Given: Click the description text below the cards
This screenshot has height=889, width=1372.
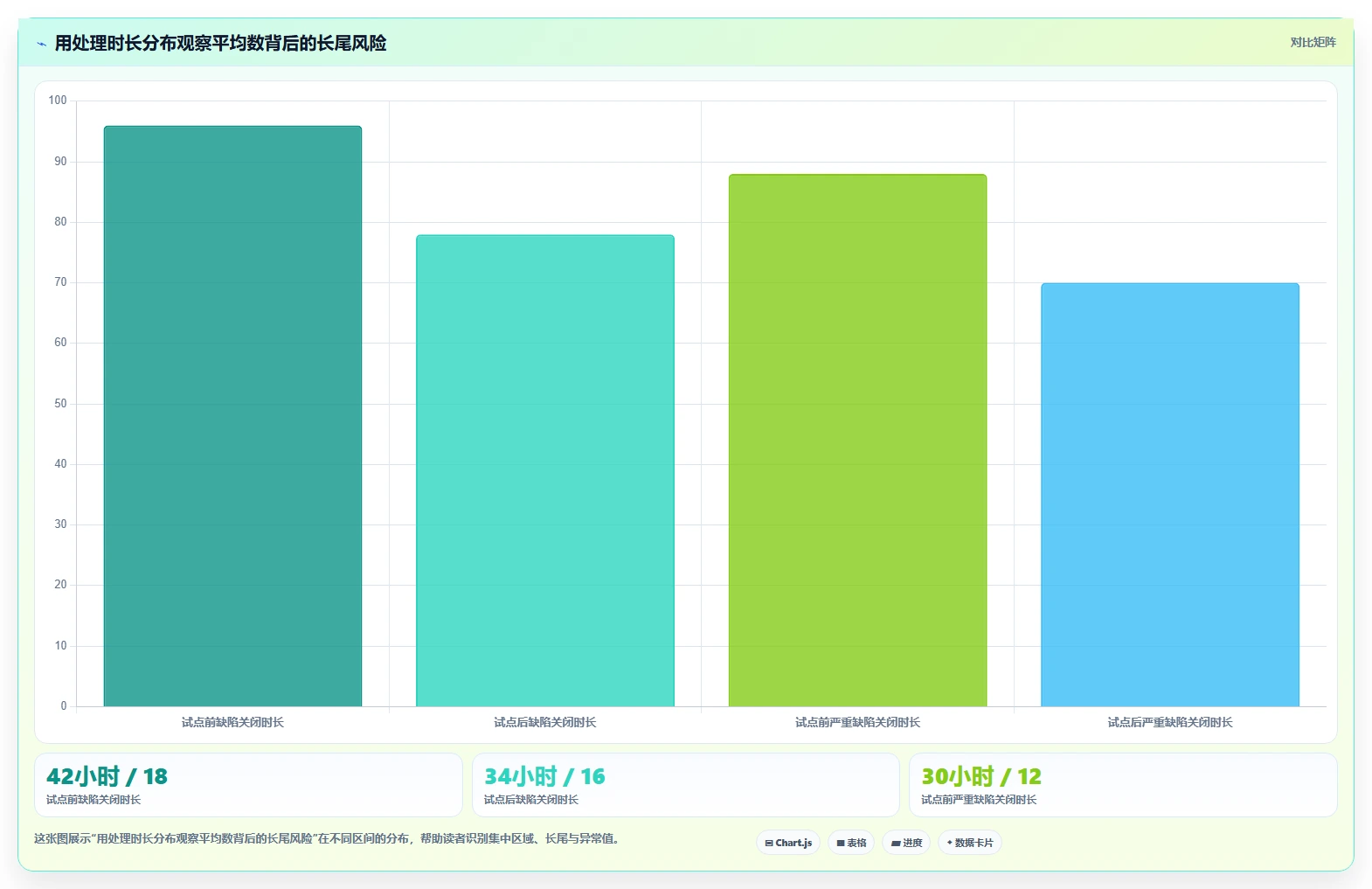Looking at the screenshot, I should tap(328, 838).
